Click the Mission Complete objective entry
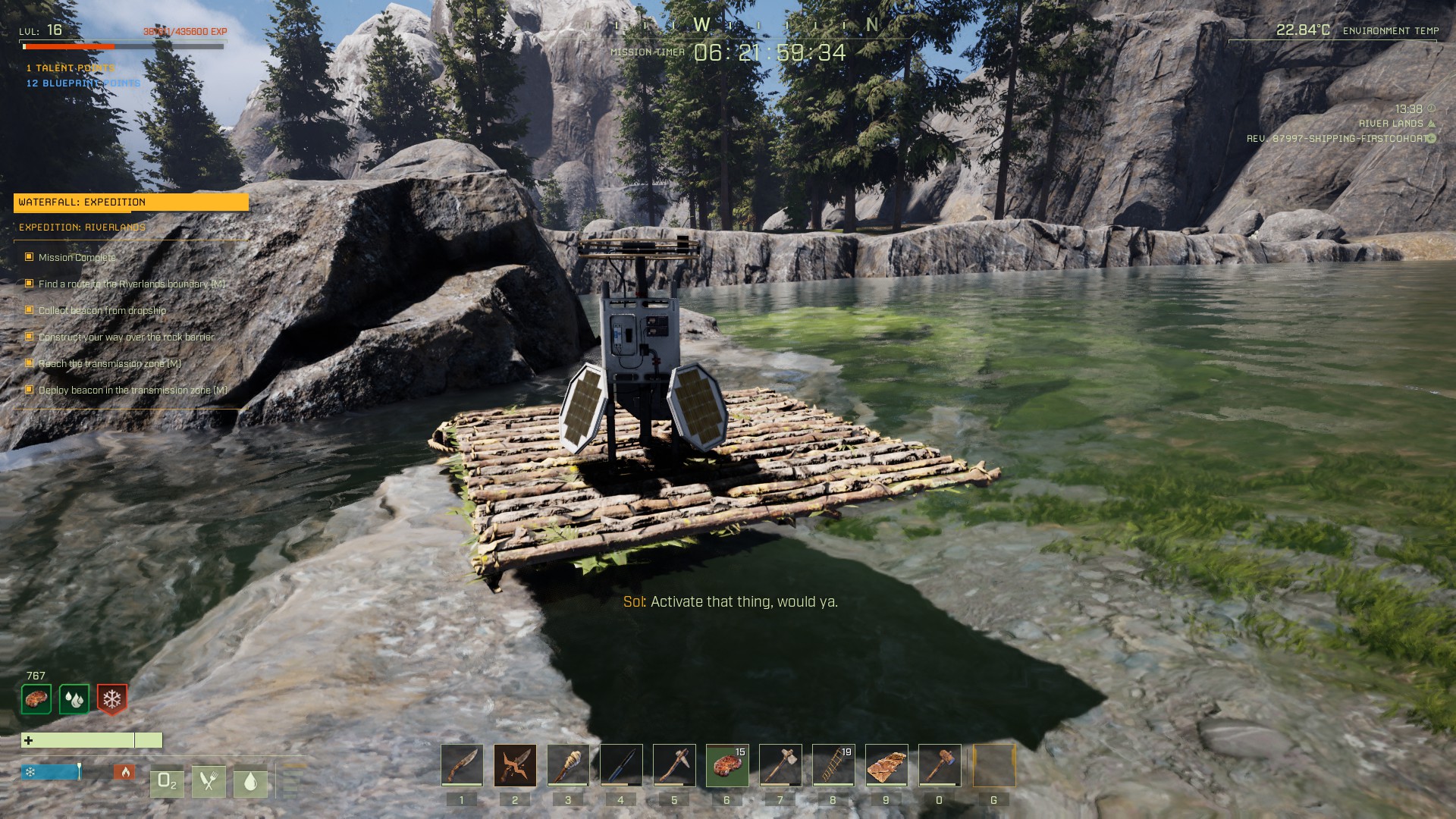 tap(77, 257)
